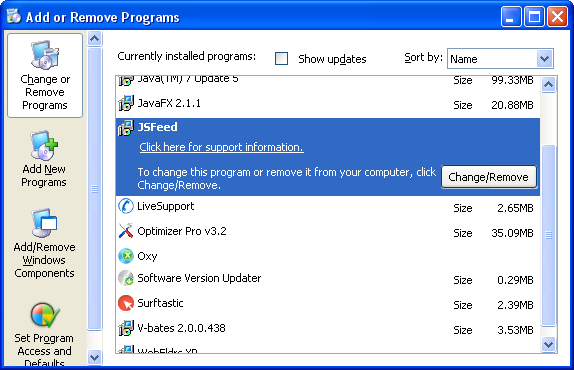Select the Change or Remove Programs icon
574x370 pixels.
[45, 55]
